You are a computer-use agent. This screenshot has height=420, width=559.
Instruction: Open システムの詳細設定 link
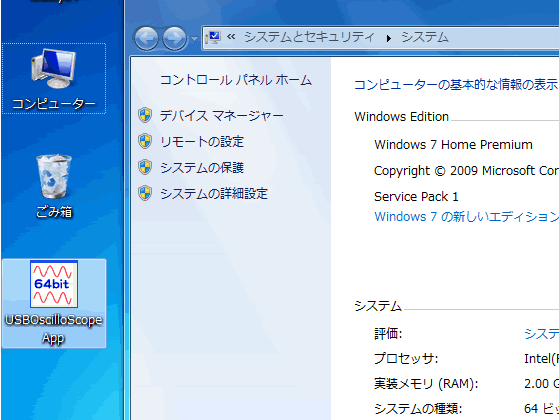pyautogui.click(x=214, y=194)
